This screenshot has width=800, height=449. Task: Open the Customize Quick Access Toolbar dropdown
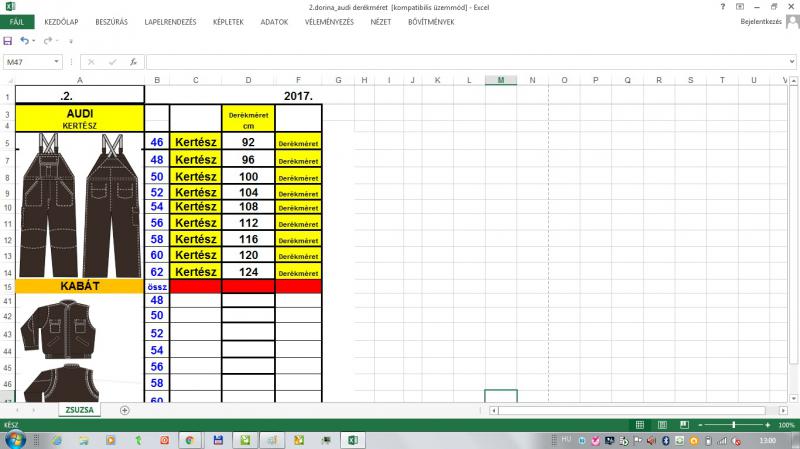pos(70,40)
